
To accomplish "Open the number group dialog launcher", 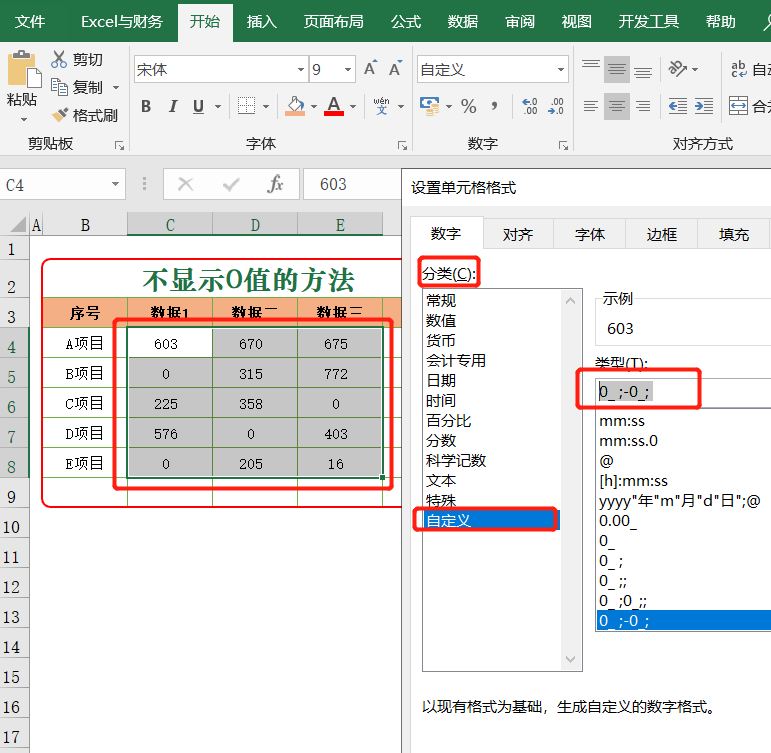I will [x=563, y=146].
